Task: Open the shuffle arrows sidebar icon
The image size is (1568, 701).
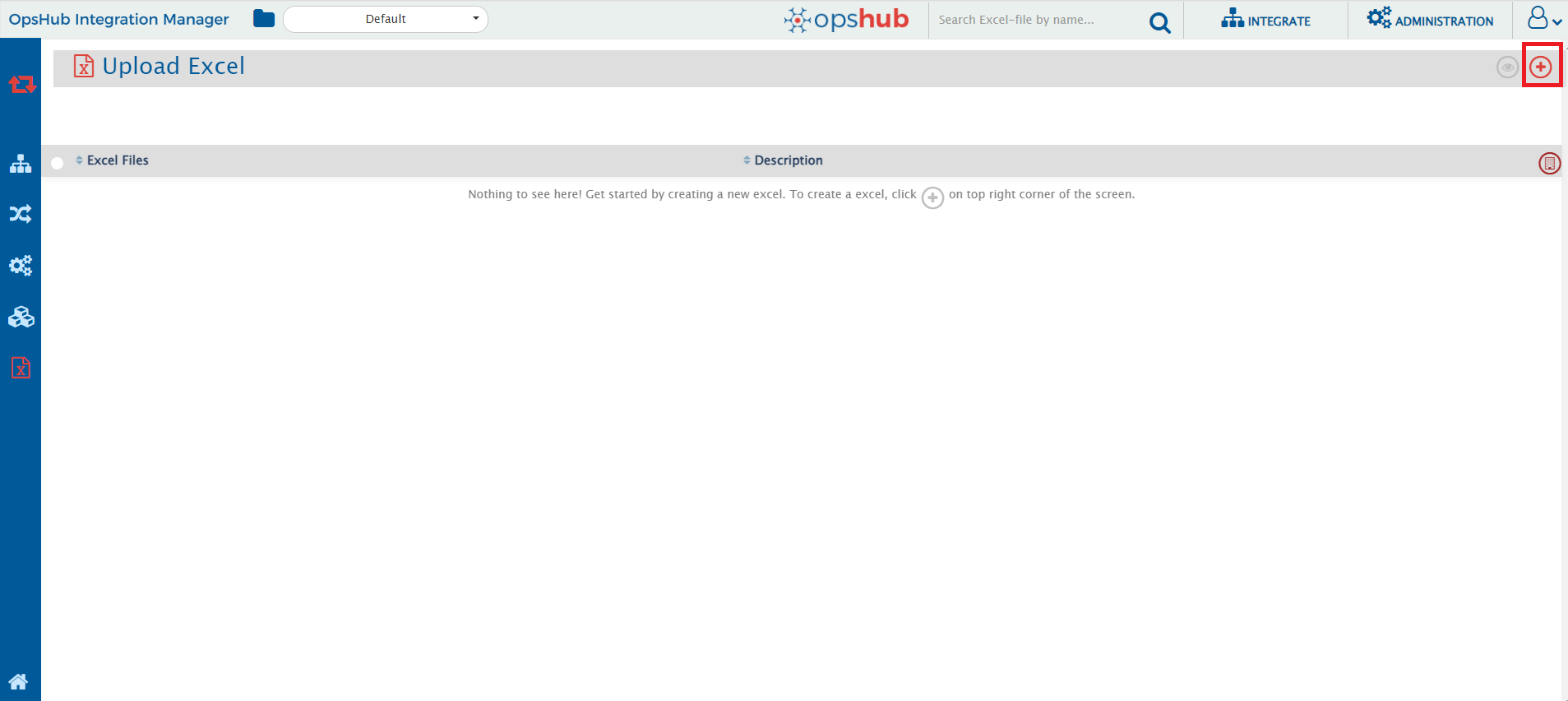Action: point(21,215)
